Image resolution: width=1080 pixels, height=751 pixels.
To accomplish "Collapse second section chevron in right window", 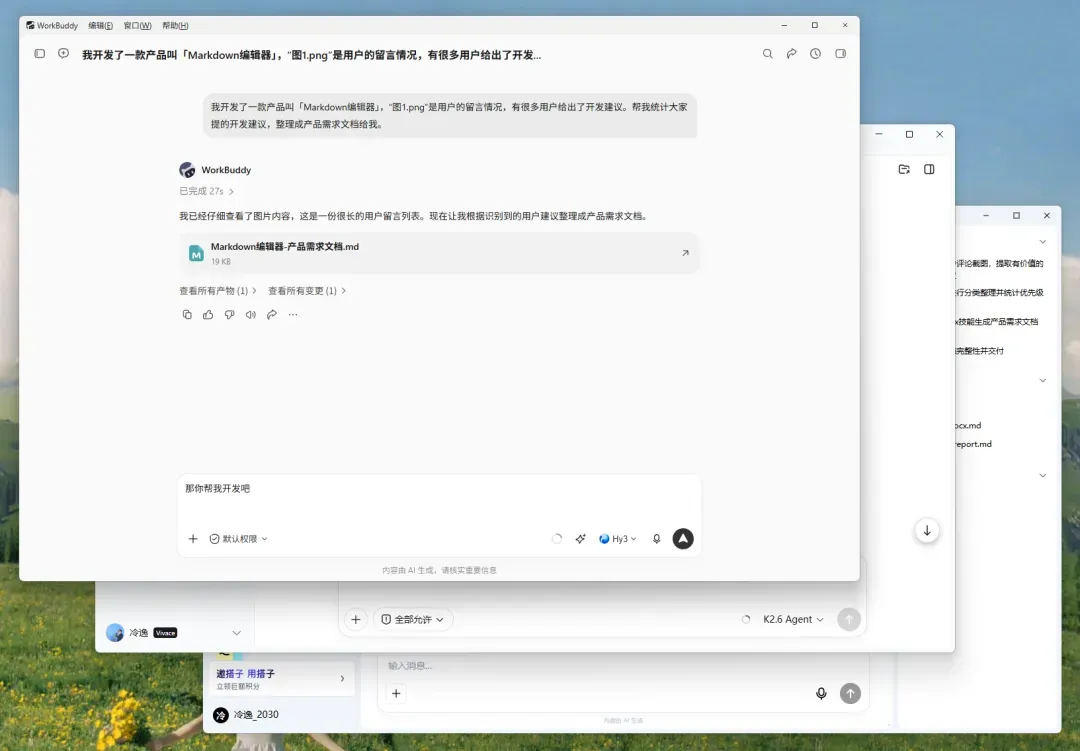I will (x=1042, y=380).
